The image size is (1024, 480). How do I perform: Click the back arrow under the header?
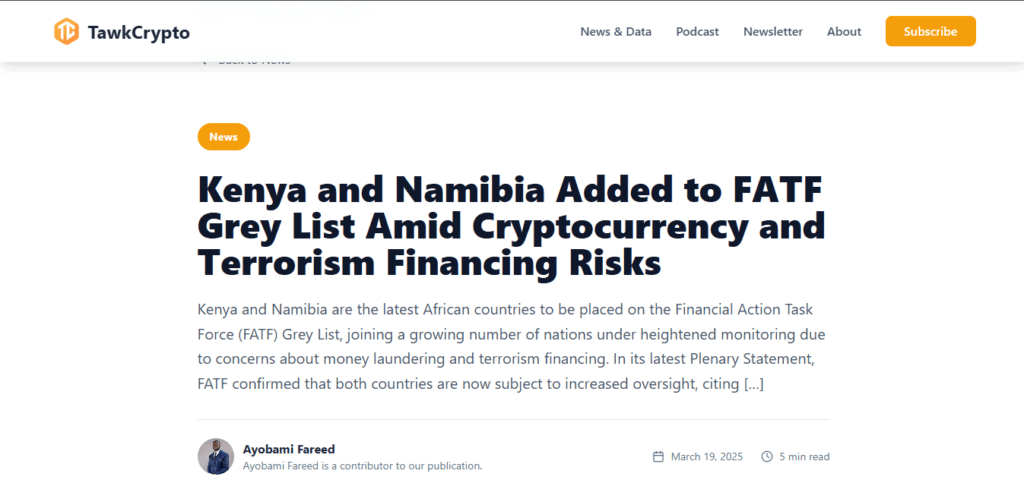[204, 62]
